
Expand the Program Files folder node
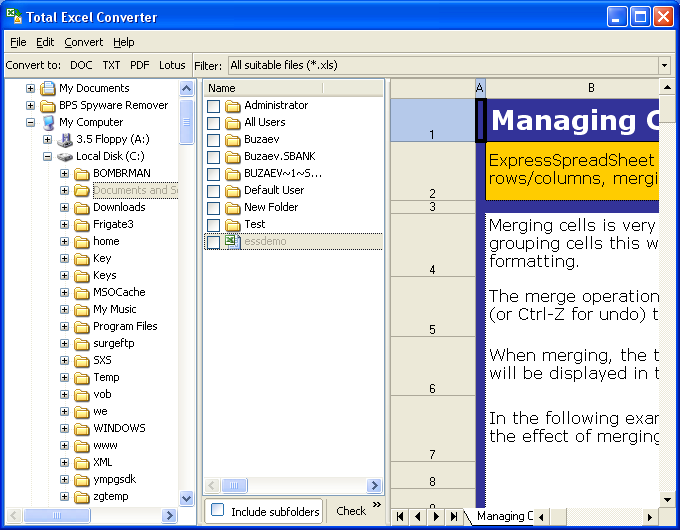(x=65, y=327)
